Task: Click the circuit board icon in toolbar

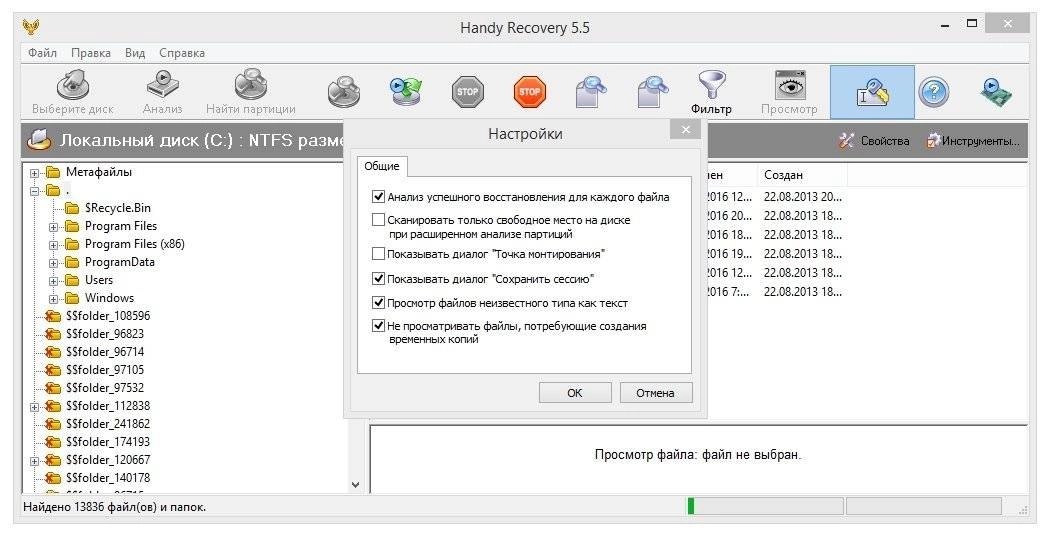Action: 996,92
